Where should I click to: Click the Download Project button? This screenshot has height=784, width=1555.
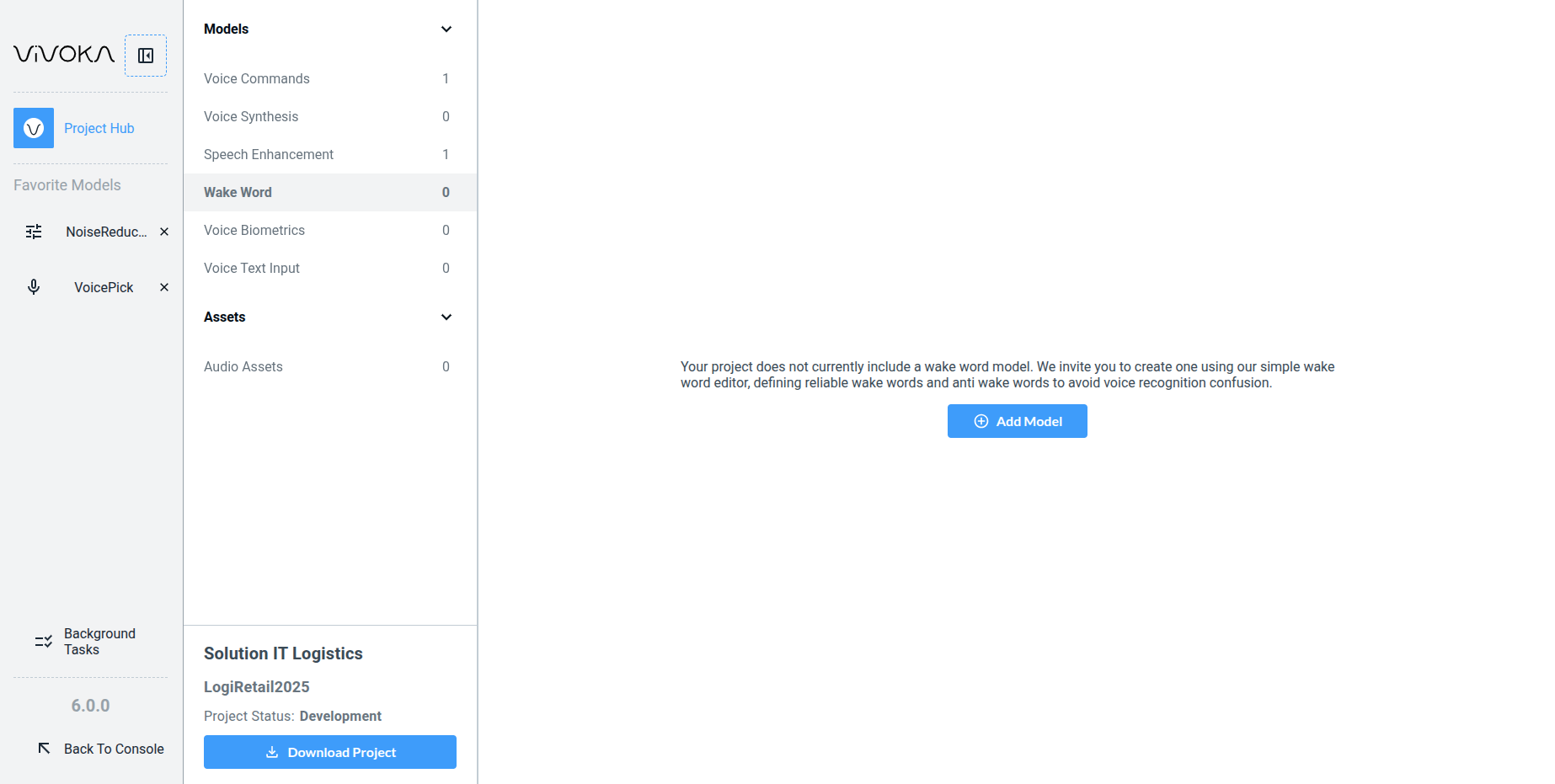pyautogui.click(x=330, y=752)
